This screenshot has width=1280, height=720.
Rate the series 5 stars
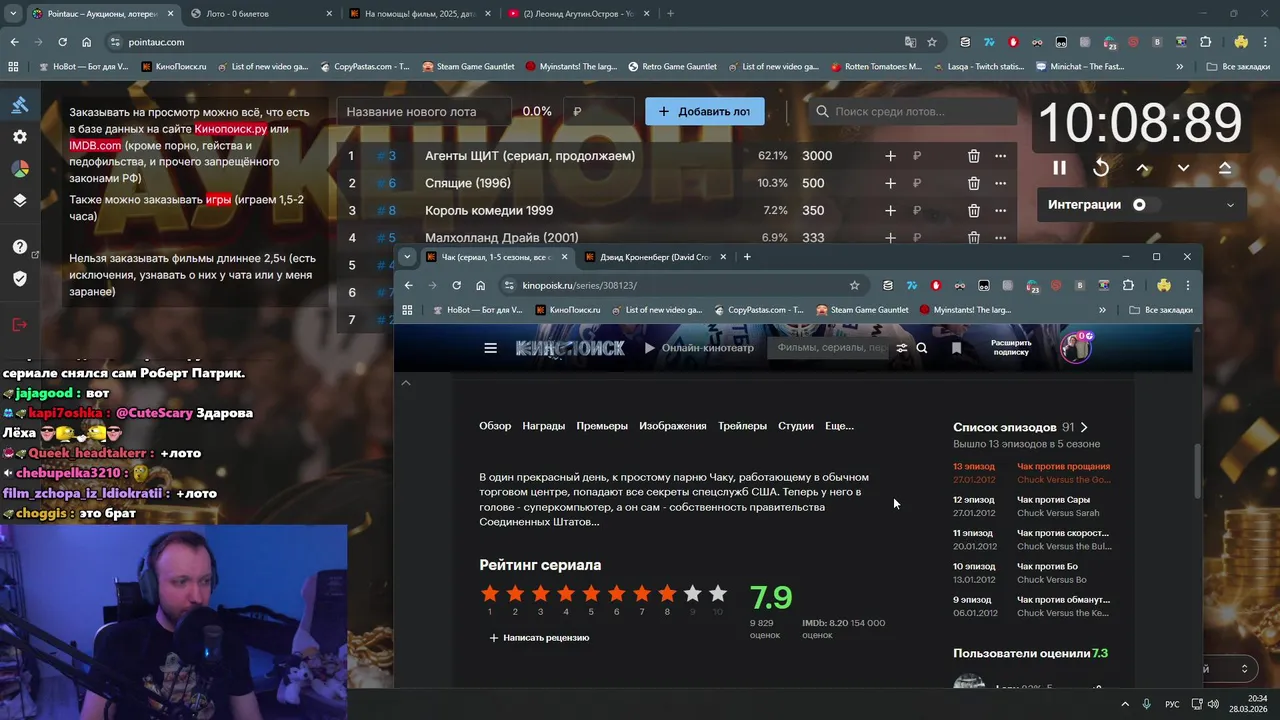point(591,594)
